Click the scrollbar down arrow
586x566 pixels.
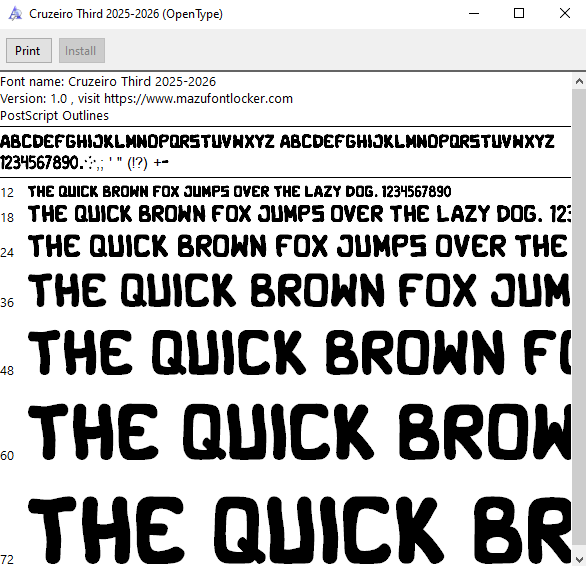coord(579,559)
